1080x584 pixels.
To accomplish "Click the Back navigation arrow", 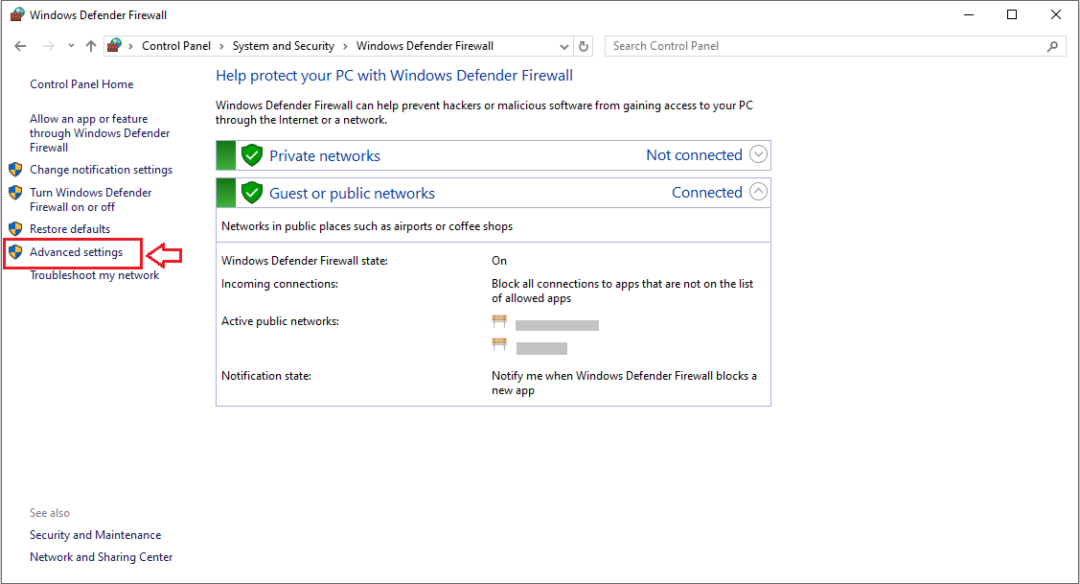I will click(x=20, y=46).
